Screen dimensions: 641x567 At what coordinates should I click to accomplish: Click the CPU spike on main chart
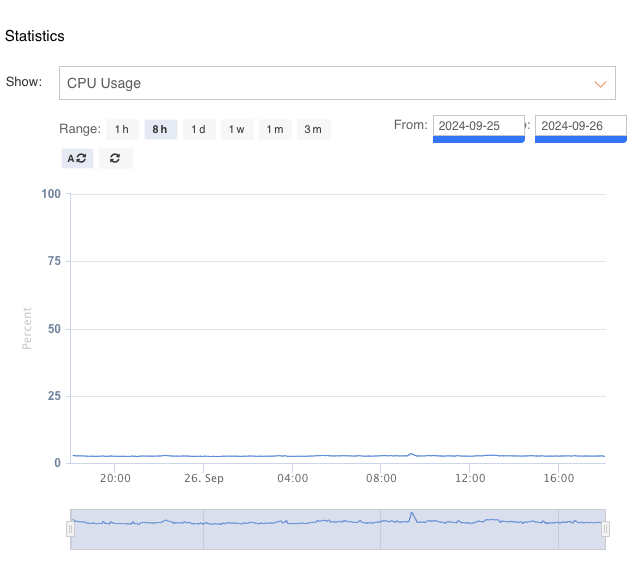click(411, 454)
